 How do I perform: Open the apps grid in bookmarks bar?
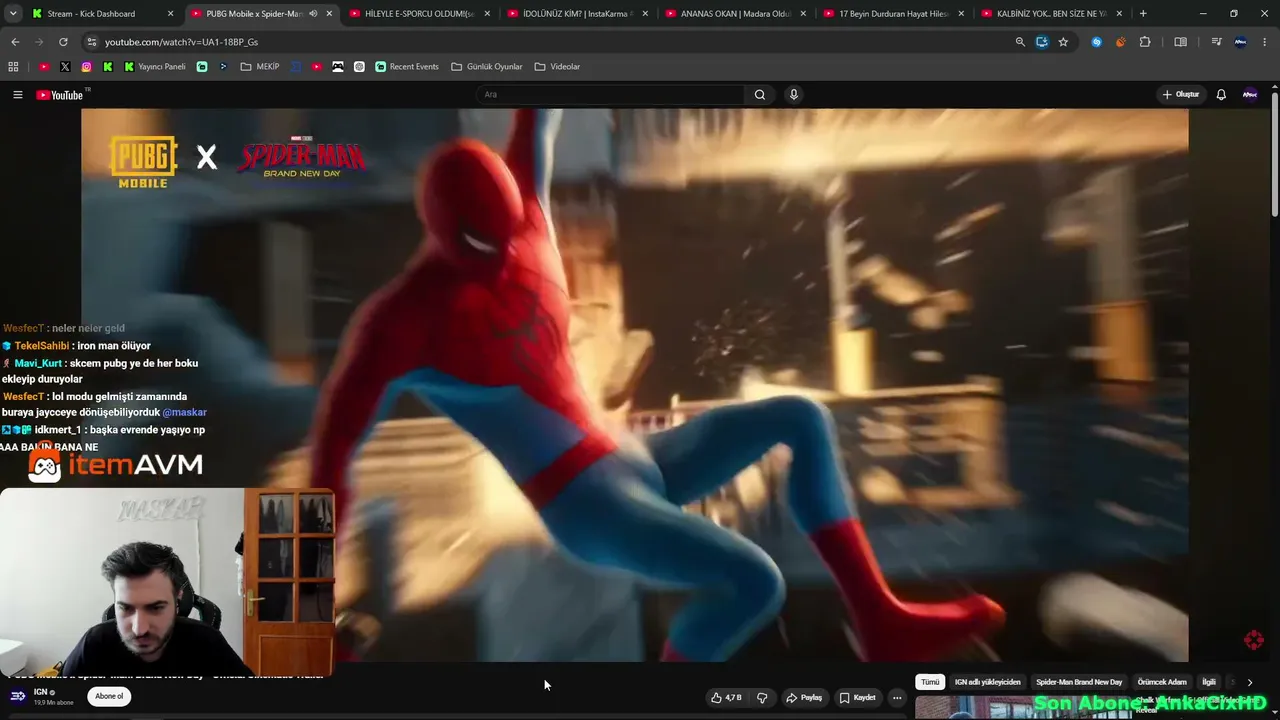point(13,67)
